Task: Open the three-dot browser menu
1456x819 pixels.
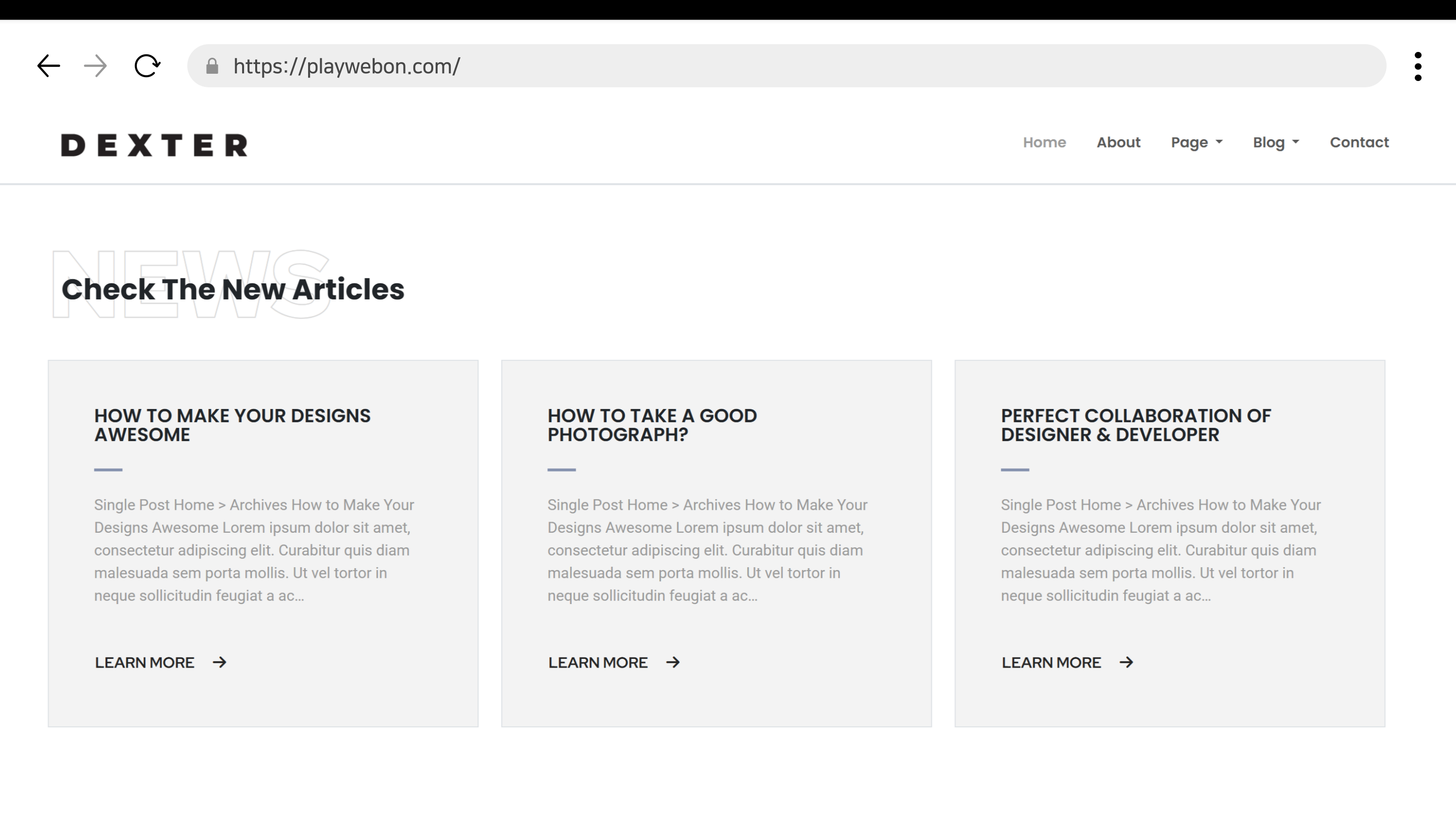Action: click(1418, 66)
